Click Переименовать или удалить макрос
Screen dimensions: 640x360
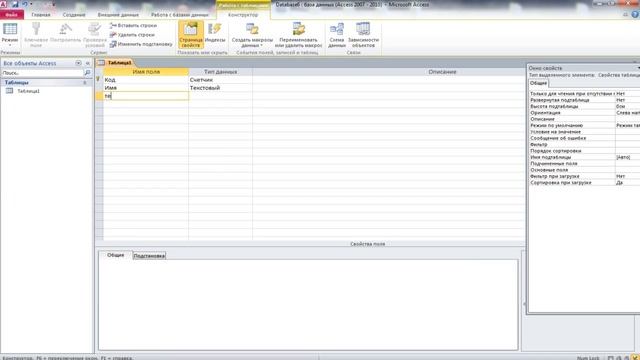298,35
